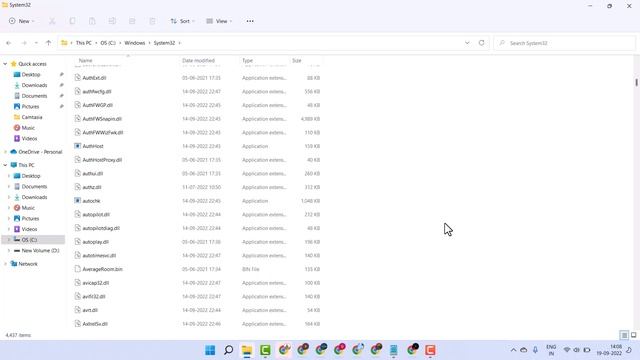
Task: Click the volume speaker icon in tray
Action: (x=576, y=350)
